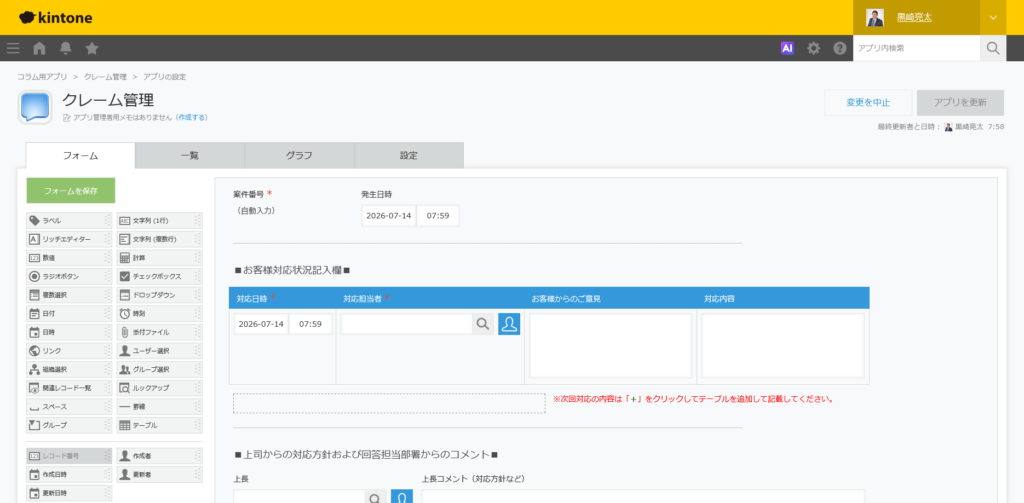The image size is (1024, 503).
Task: Select the 数値 field element
Action: 69,258
